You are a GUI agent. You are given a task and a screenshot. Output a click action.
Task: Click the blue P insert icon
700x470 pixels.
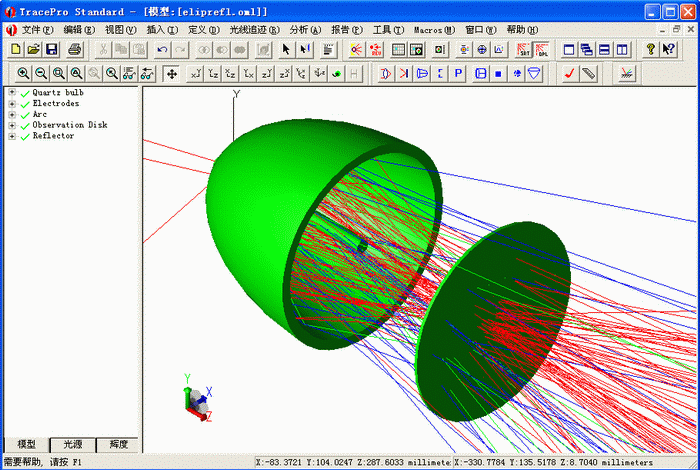(458, 74)
